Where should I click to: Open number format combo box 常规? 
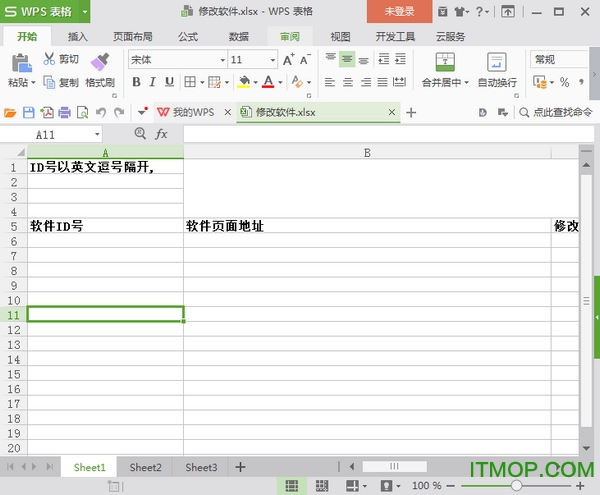pos(559,59)
